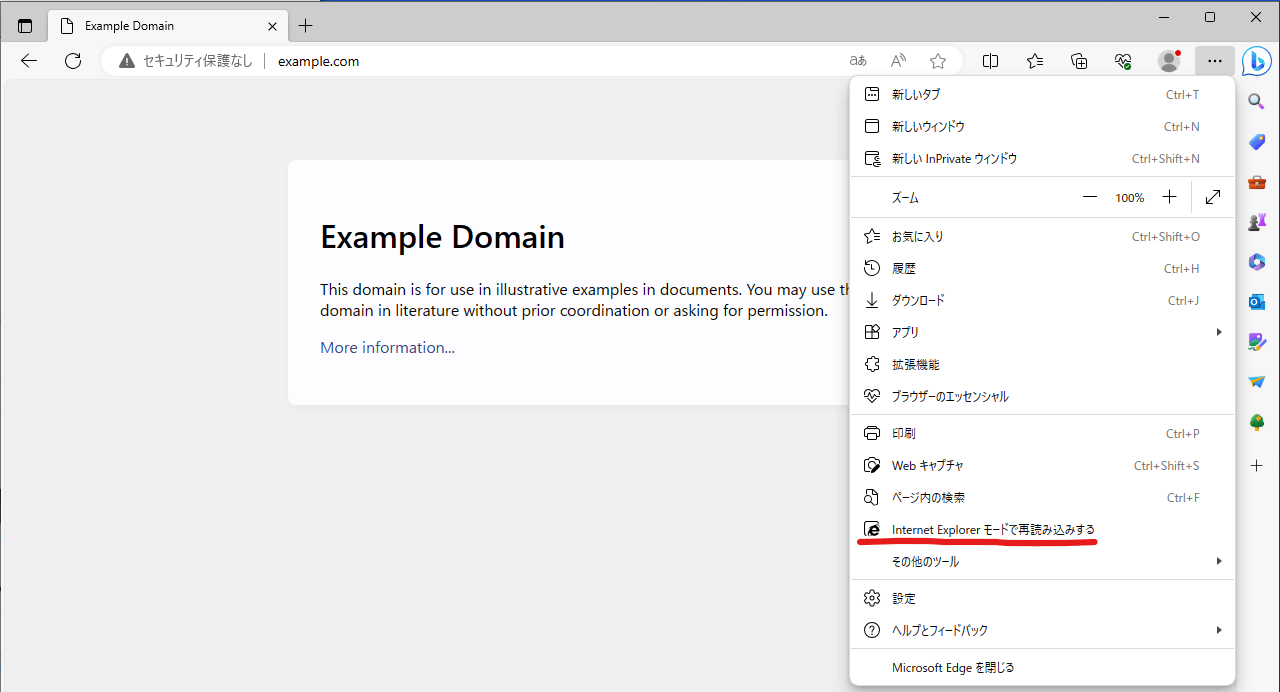Add sidebar app with plus icon
Viewport: 1280px width, 692px height.
click(1257, 466)
